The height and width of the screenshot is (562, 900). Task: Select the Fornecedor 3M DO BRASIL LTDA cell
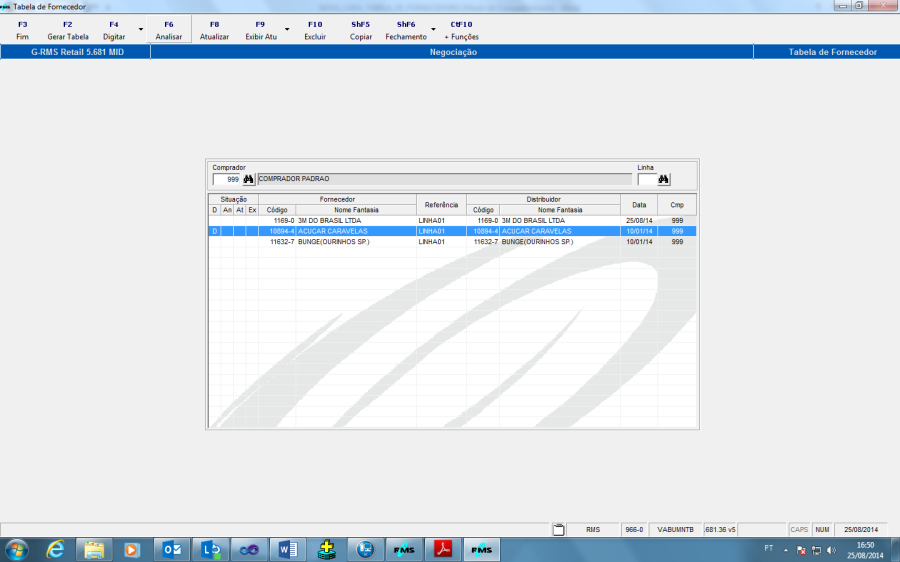click(356, 220)
